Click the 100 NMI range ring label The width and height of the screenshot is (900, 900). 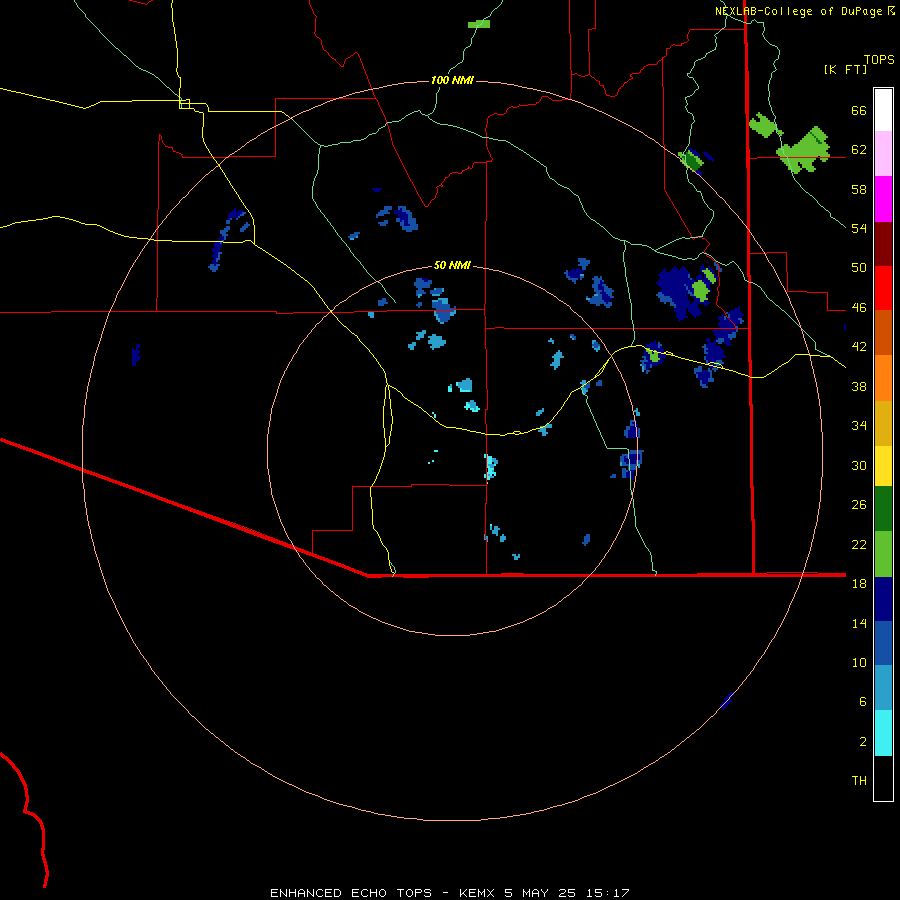[452, 80]
